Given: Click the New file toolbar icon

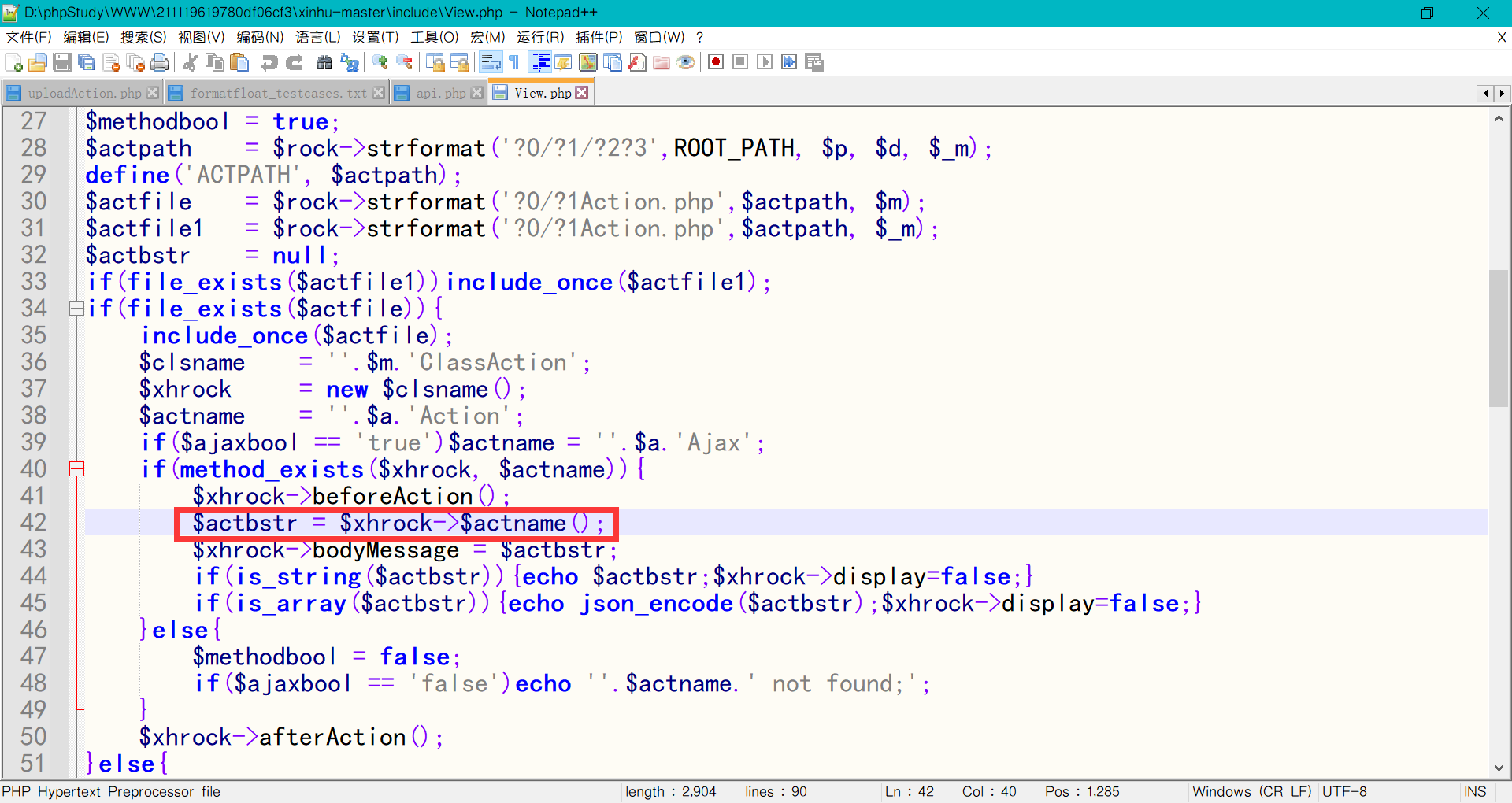Looking at the screenshot, I should click(x=13, y=62).
